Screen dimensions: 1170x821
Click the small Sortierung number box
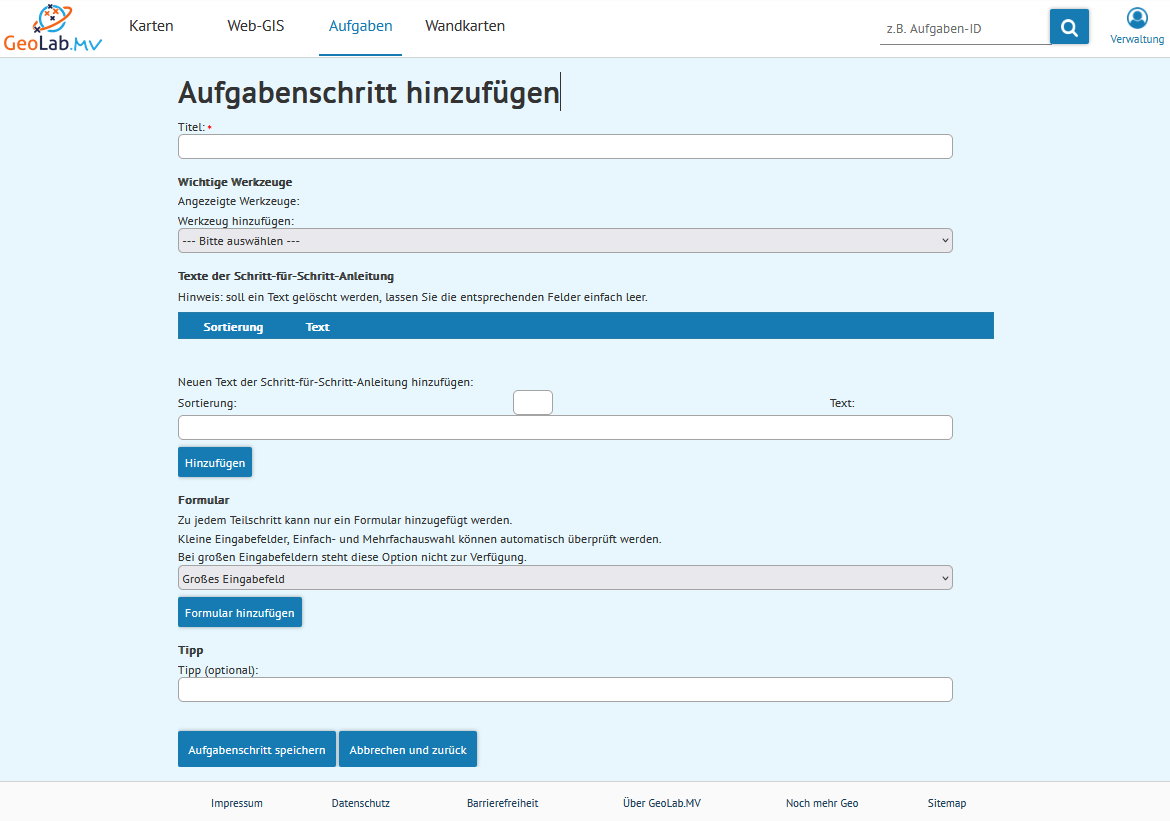[x=532, y=402]
